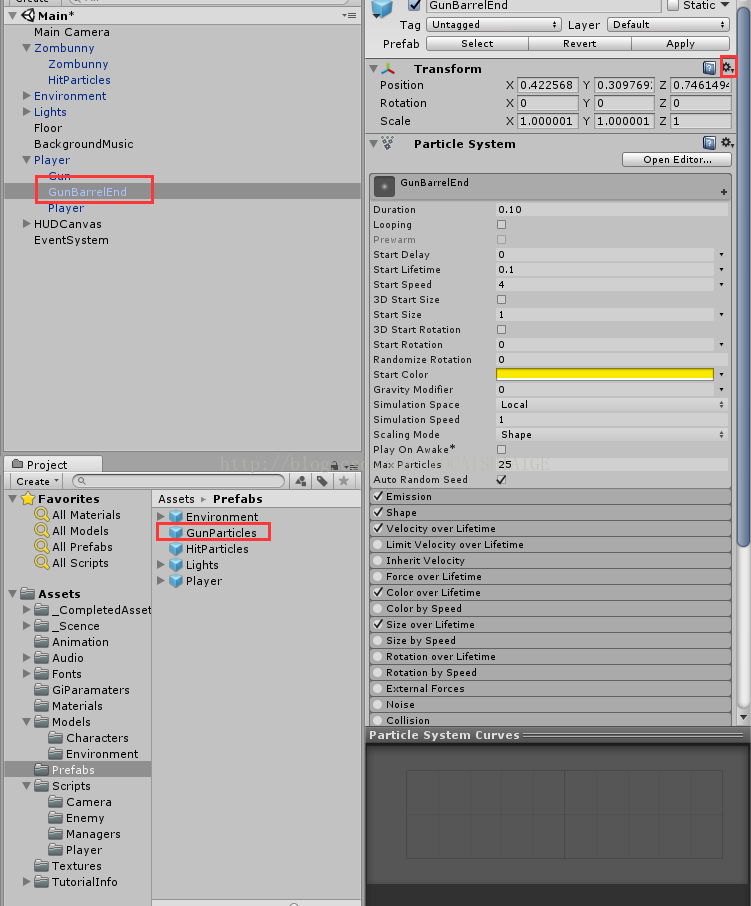Enable the Noise module
This screenshot has width=751, height=906.
coord(378,704)
